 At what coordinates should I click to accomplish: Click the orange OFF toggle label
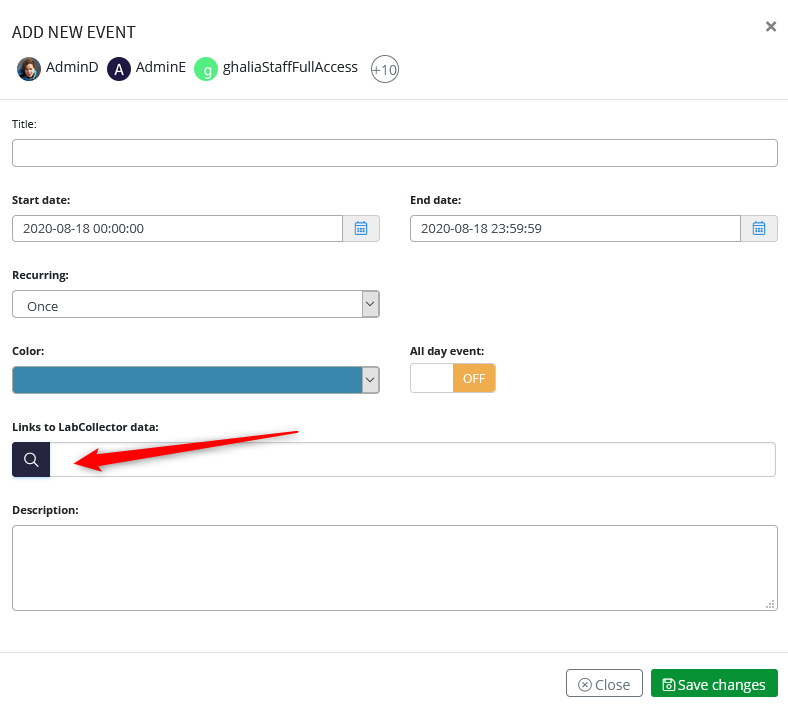[474, 378]
